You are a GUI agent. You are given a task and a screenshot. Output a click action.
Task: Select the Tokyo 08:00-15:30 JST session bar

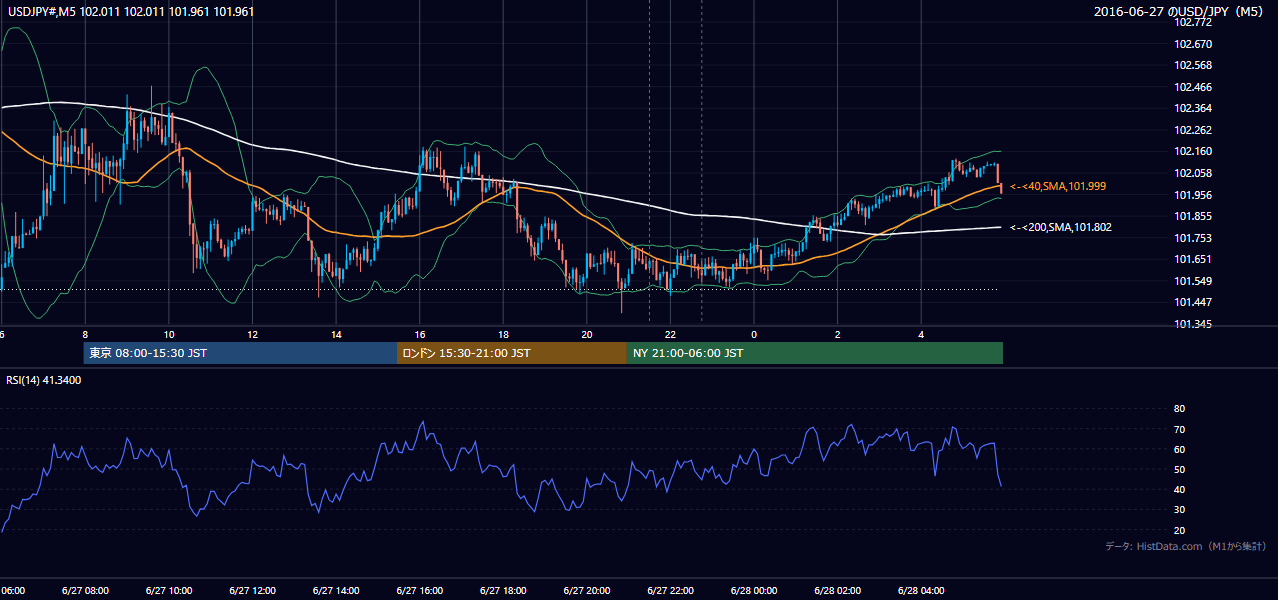click(x=240, y=353)
